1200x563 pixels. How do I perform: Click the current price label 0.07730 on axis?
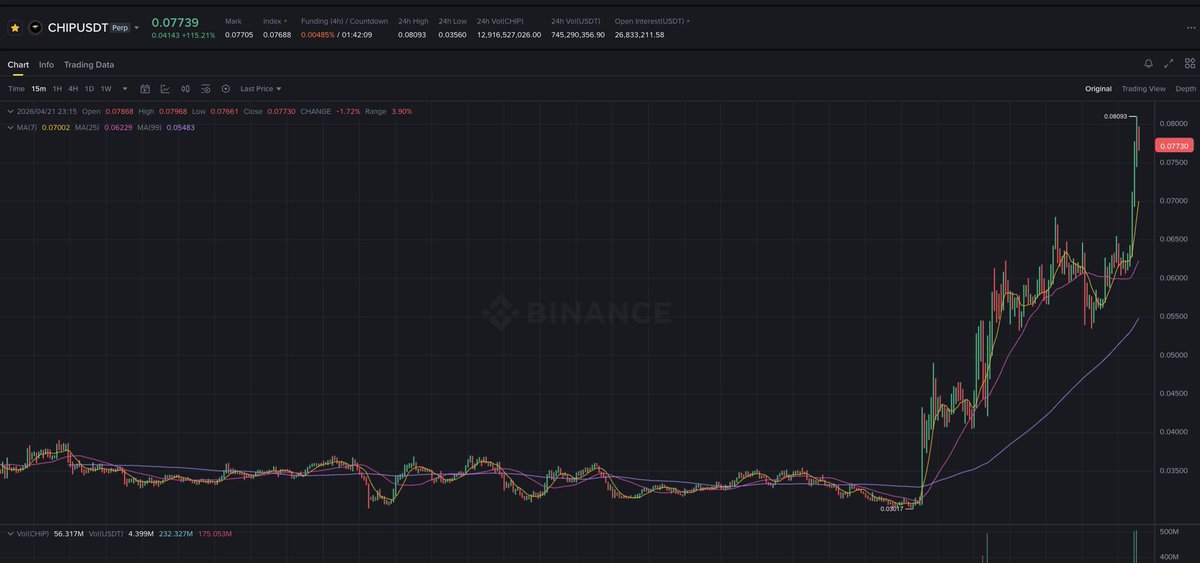pos(1174,146)
